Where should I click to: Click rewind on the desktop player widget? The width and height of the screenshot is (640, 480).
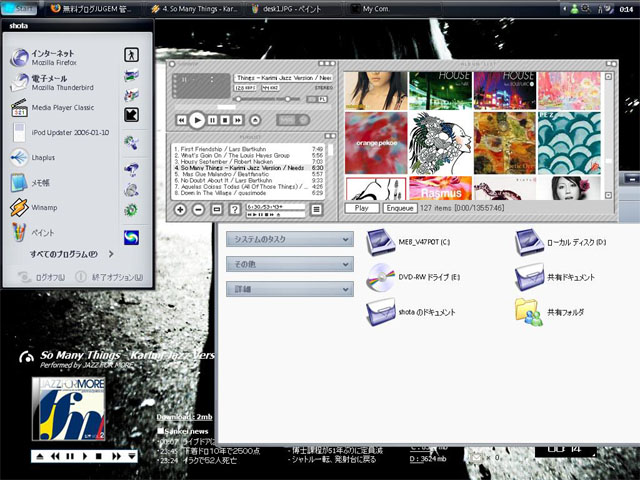point(55,456)
